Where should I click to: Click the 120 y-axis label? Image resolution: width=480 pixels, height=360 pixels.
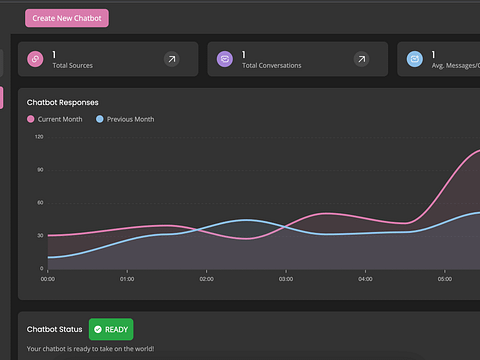[x=39, y=137]
